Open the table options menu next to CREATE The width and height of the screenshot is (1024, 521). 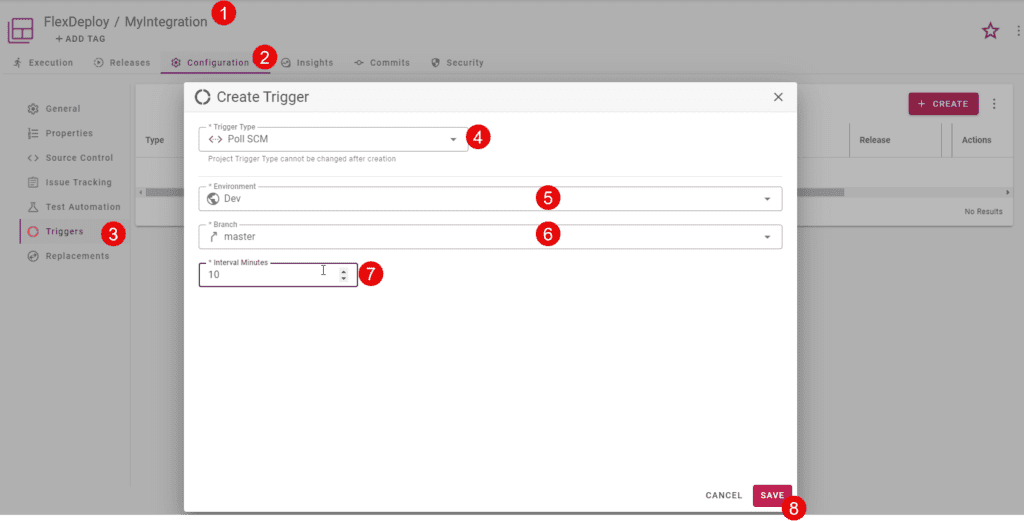coord(994,104)
